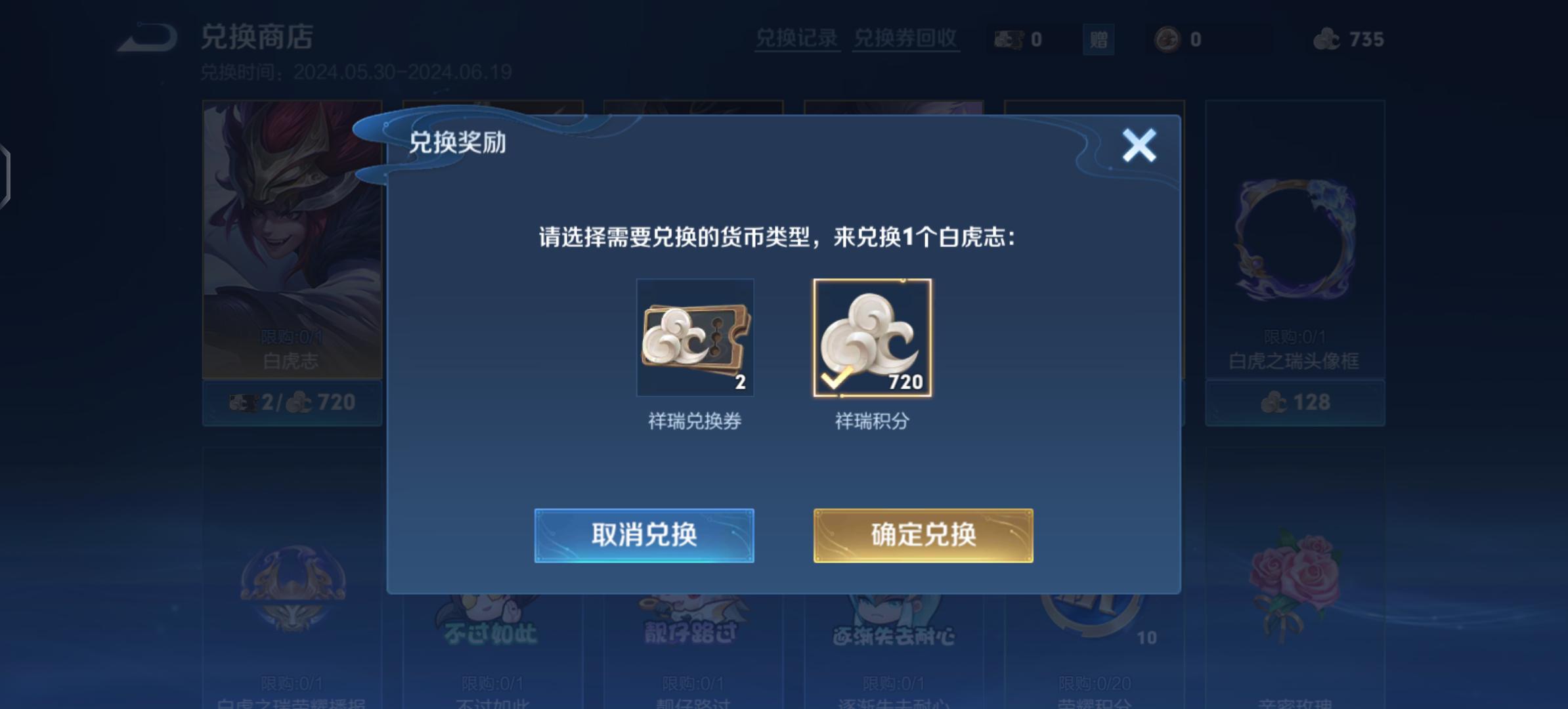Open the 兑换记录 link
1568x709 pixels.
(x=796, y=39)
